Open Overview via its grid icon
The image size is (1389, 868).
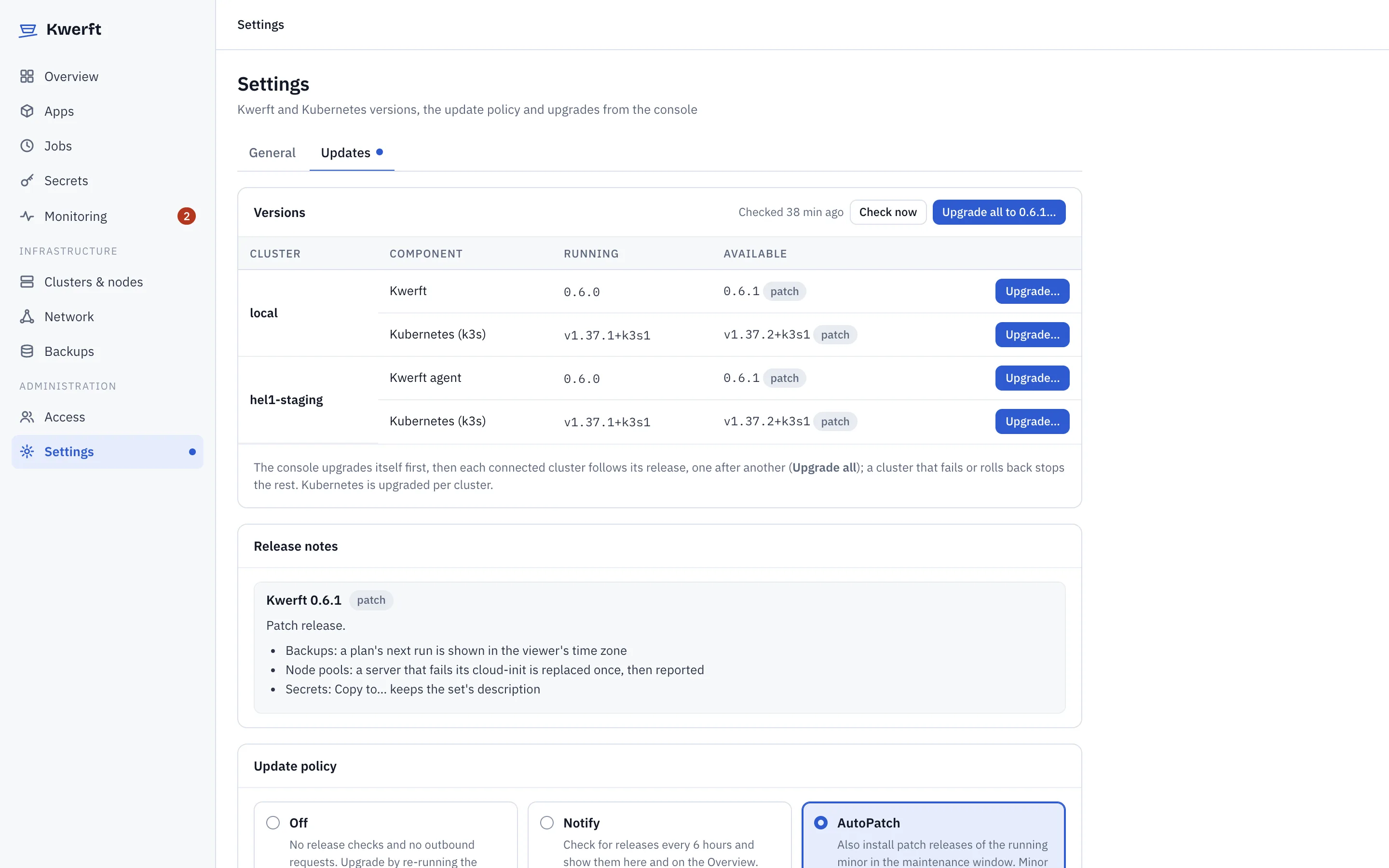click(27, 76)
